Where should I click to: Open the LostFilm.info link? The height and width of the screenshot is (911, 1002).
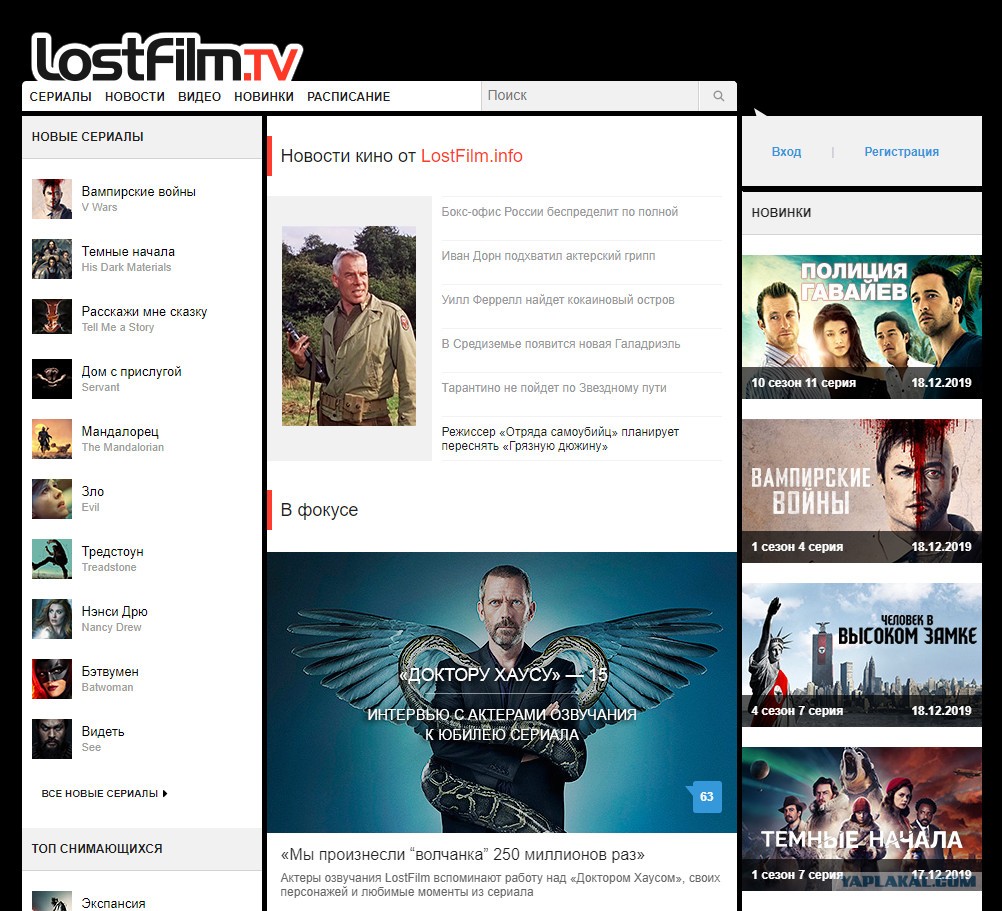472,156
